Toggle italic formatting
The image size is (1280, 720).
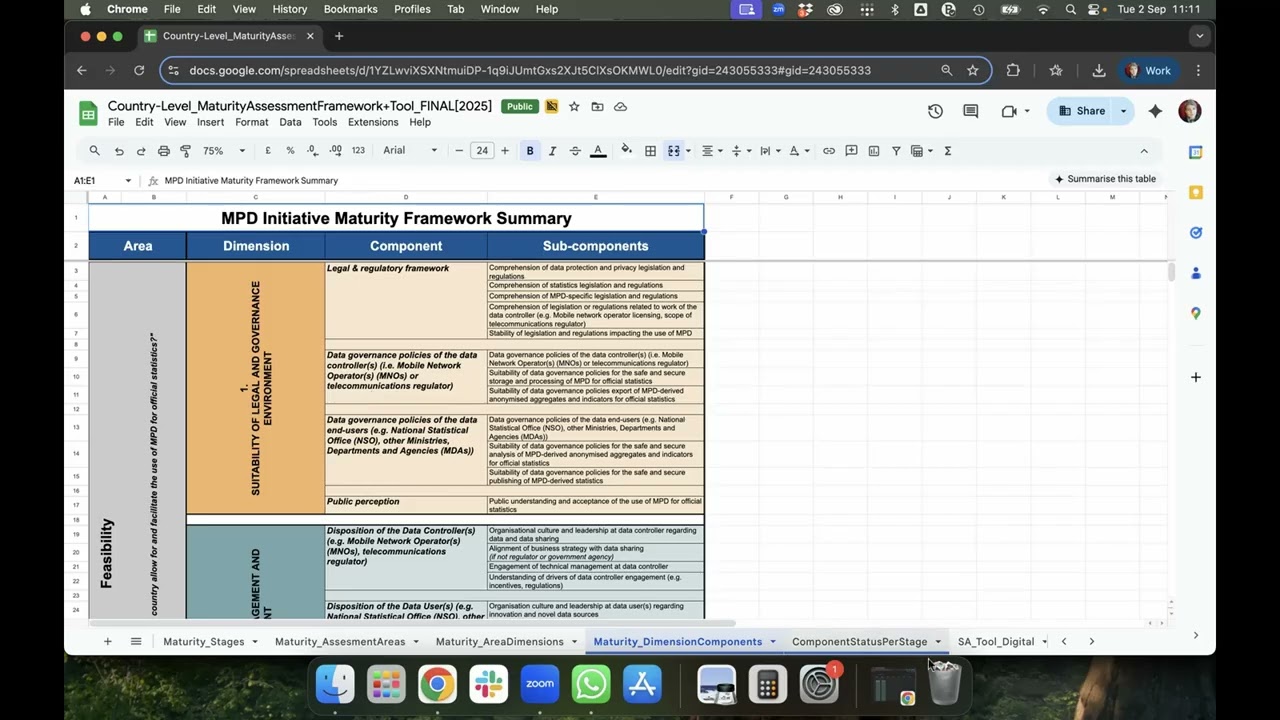tap(552, 151)
